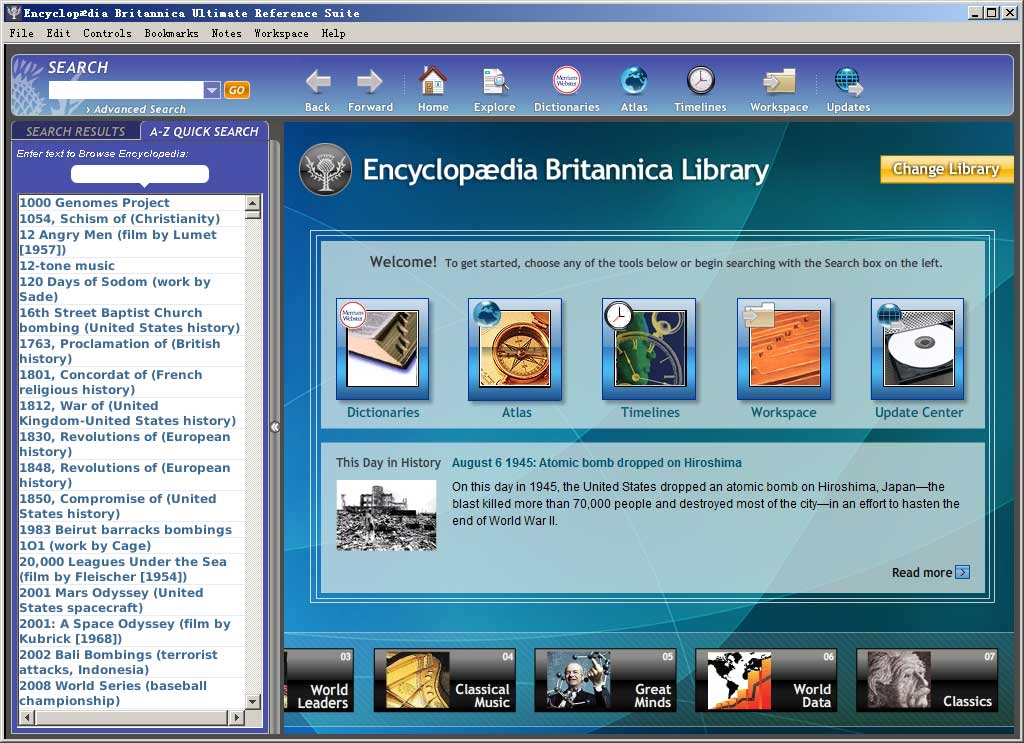Click list scrollbar down arrow
The image size is (1024, 743).
(253, 701)
